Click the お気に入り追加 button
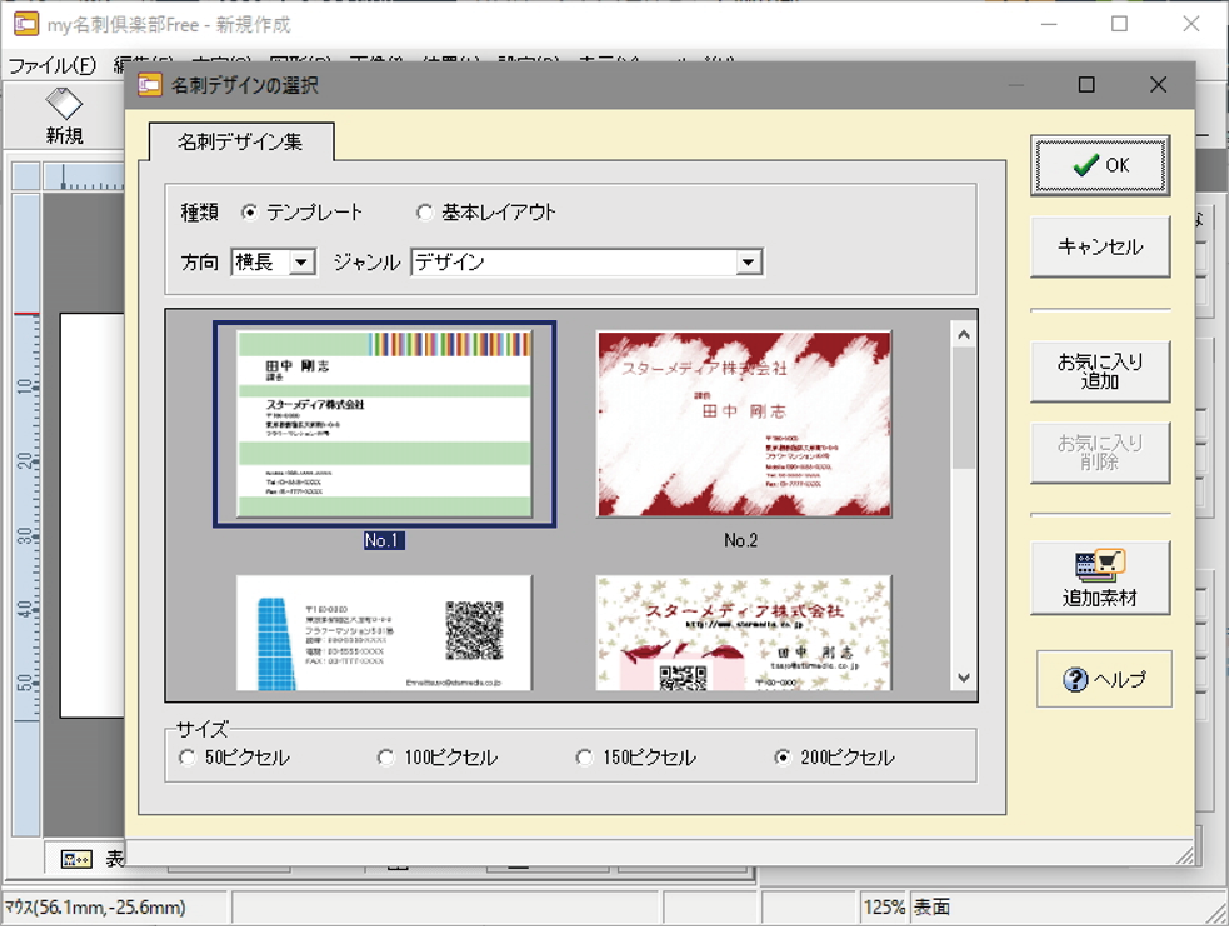 (x=1100, y=371)
